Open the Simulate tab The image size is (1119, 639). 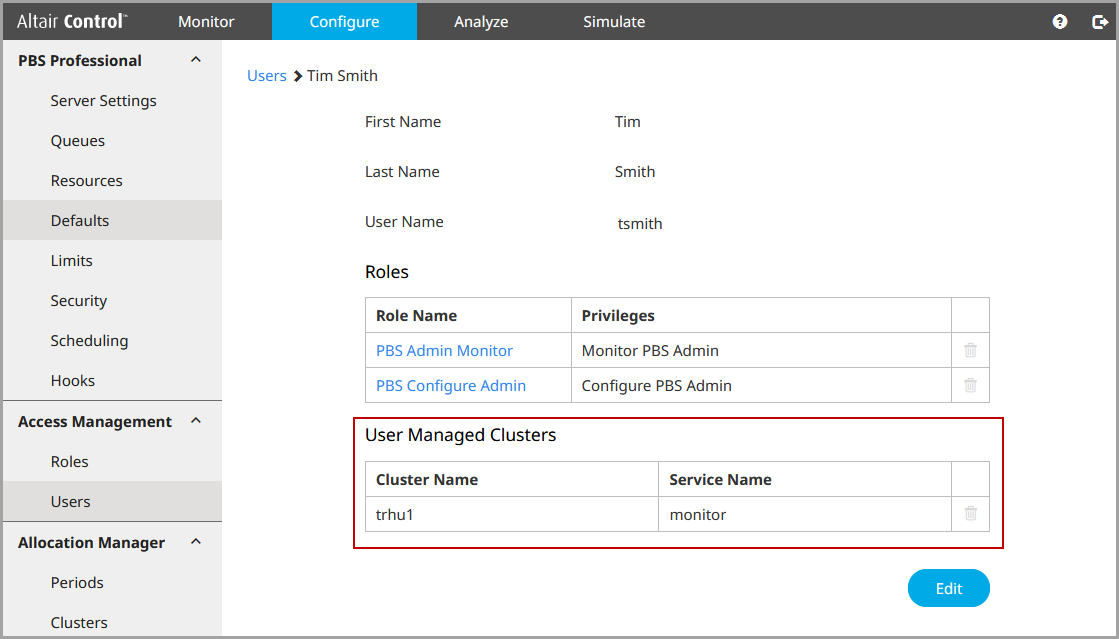(x=614, y=21)
